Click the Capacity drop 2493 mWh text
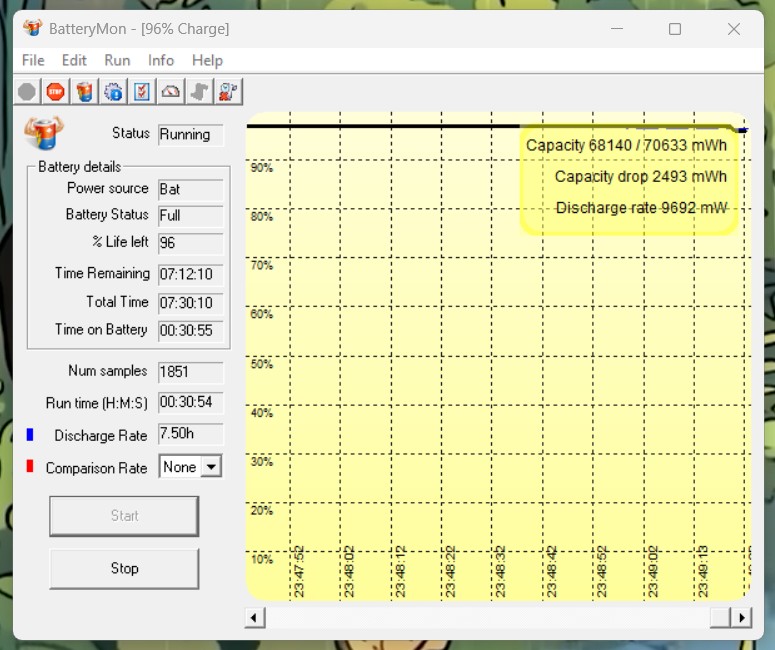The height and width of the screenshot is (650, 775). coord(641,176)
